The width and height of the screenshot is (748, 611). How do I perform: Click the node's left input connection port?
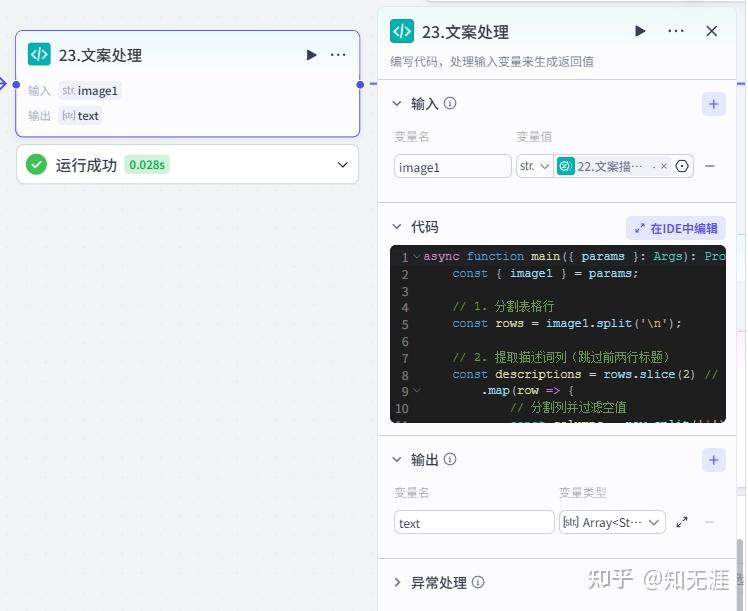(x=16, y=84)
